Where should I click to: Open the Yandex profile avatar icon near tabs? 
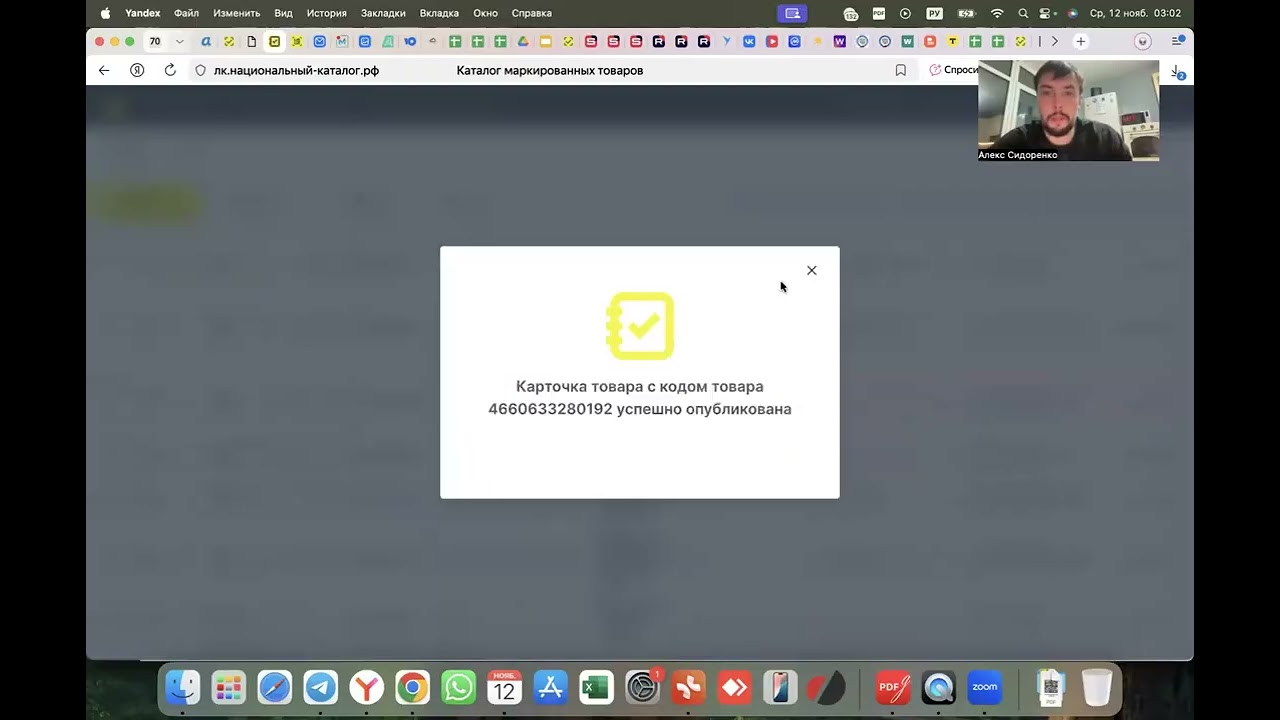(x=1143, y=41)
